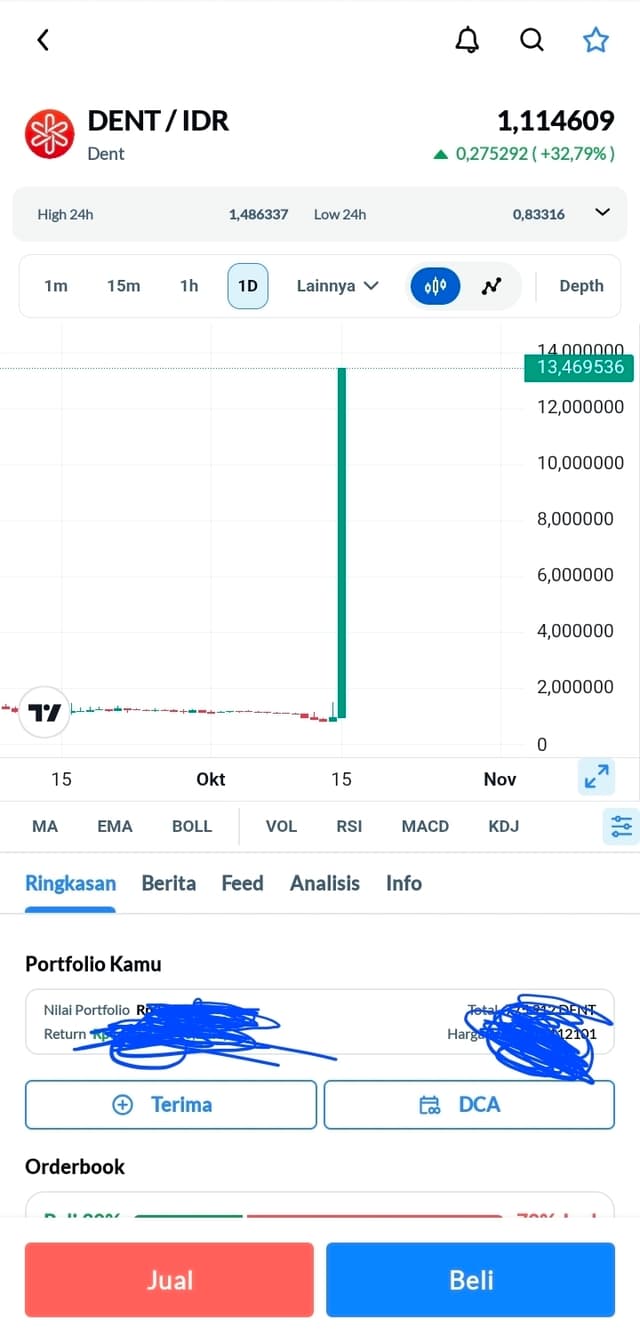Switch to candlestick chart view

click(435, 286)
